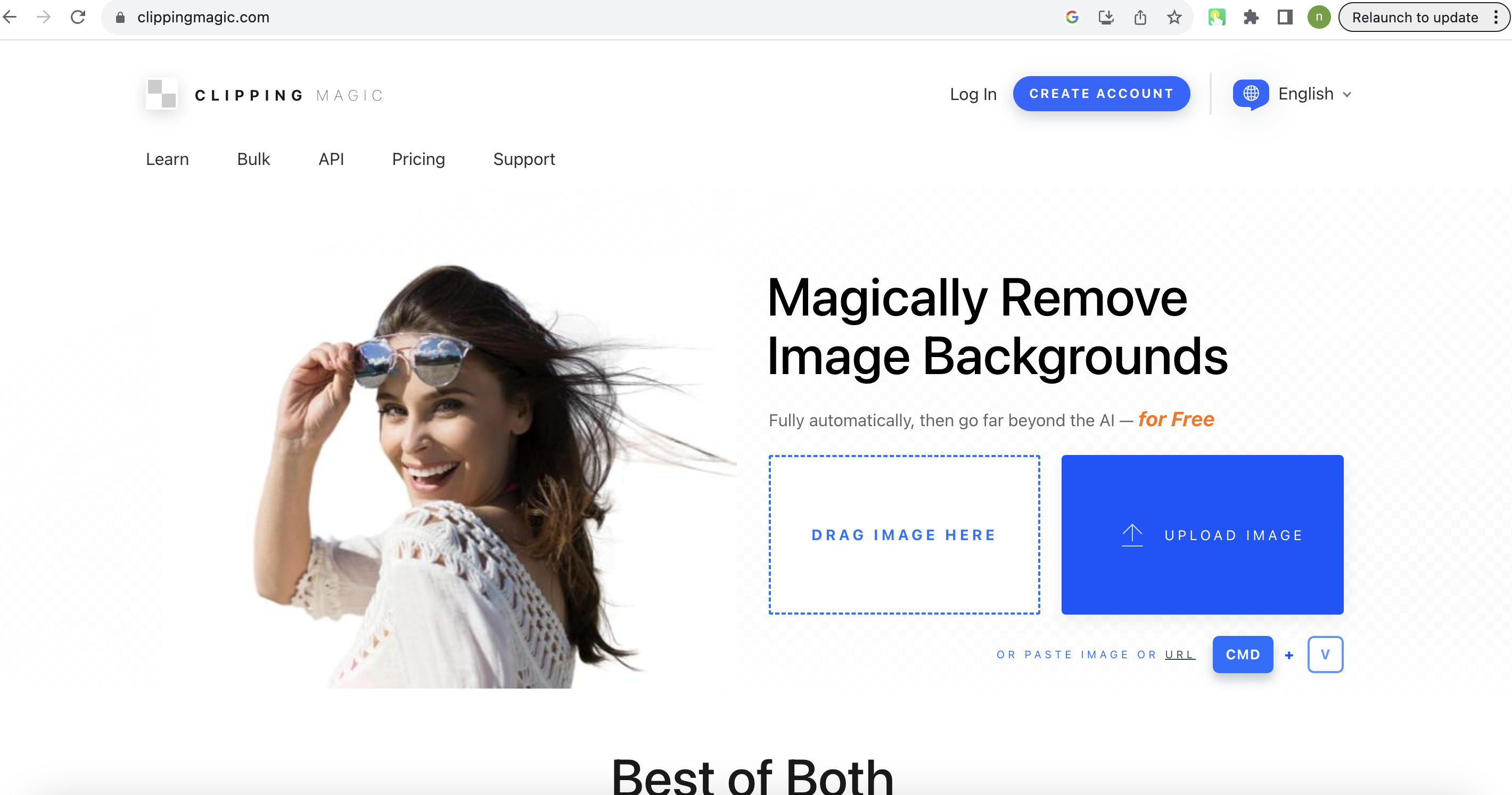Click the downloads icon in the toolbar
Screen dimensions: 1512x795
click(x=1106, y=17)
